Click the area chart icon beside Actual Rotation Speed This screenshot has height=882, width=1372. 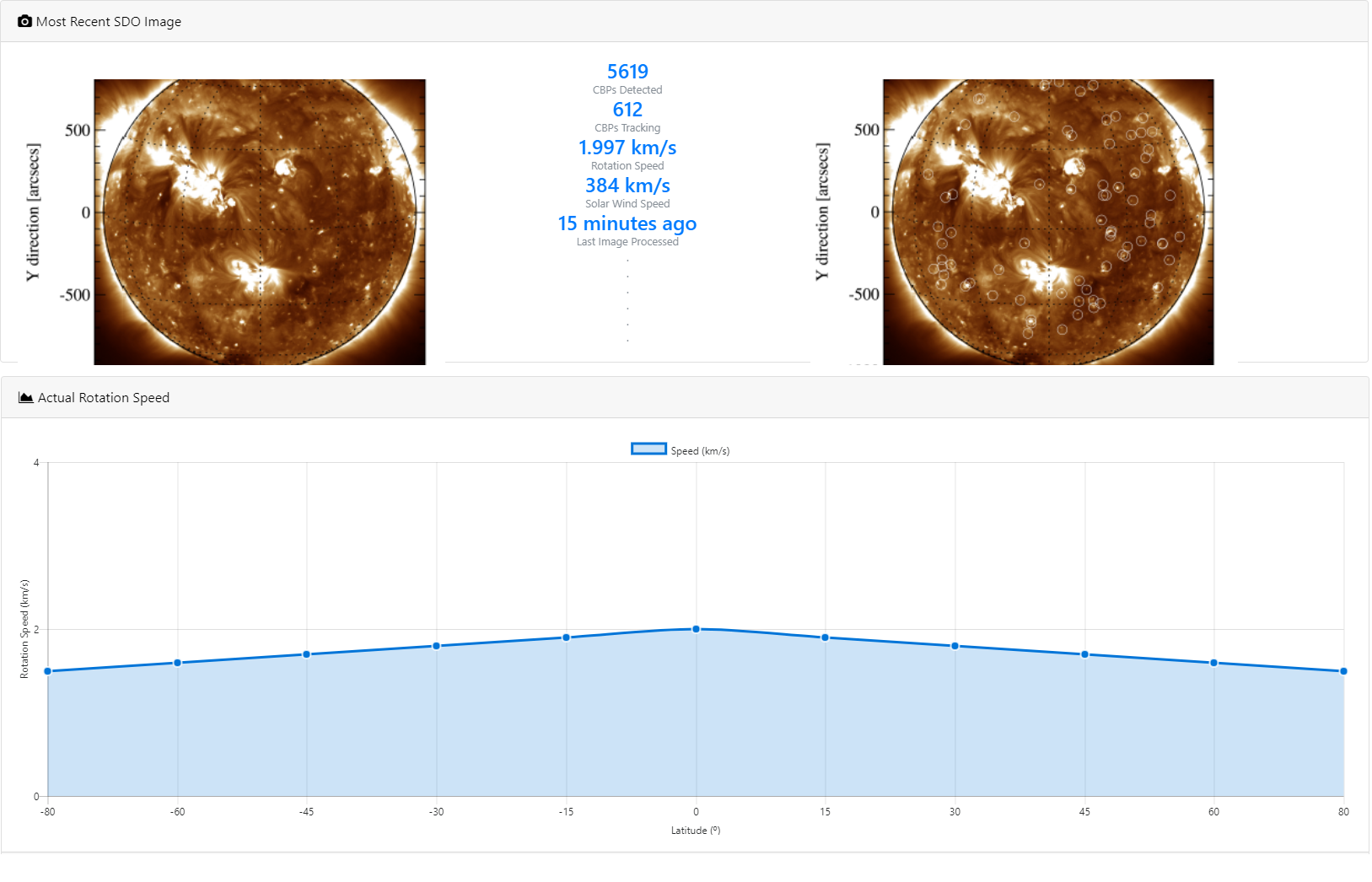(26, 397)
